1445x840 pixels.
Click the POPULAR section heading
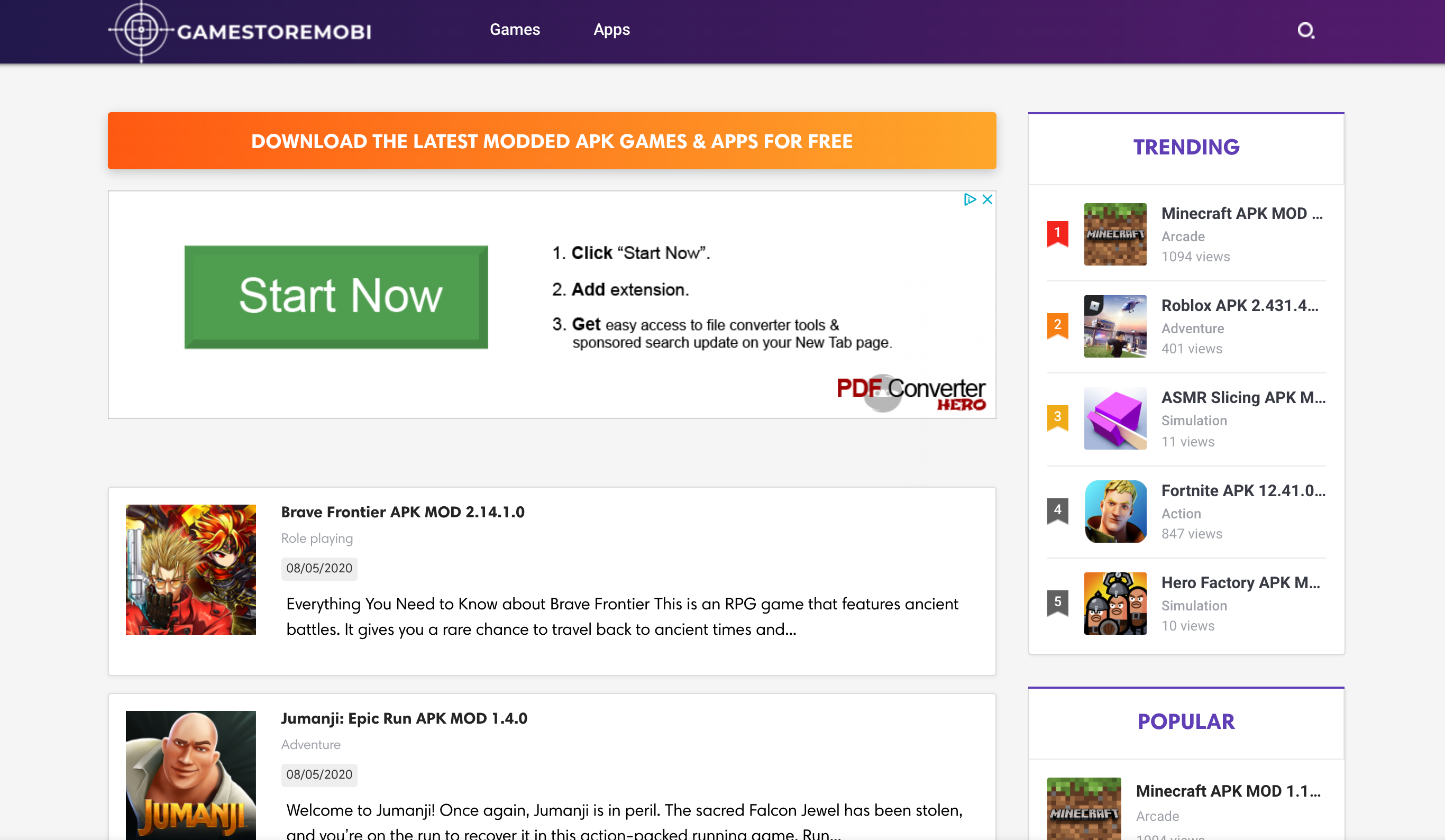(1186, 722)
